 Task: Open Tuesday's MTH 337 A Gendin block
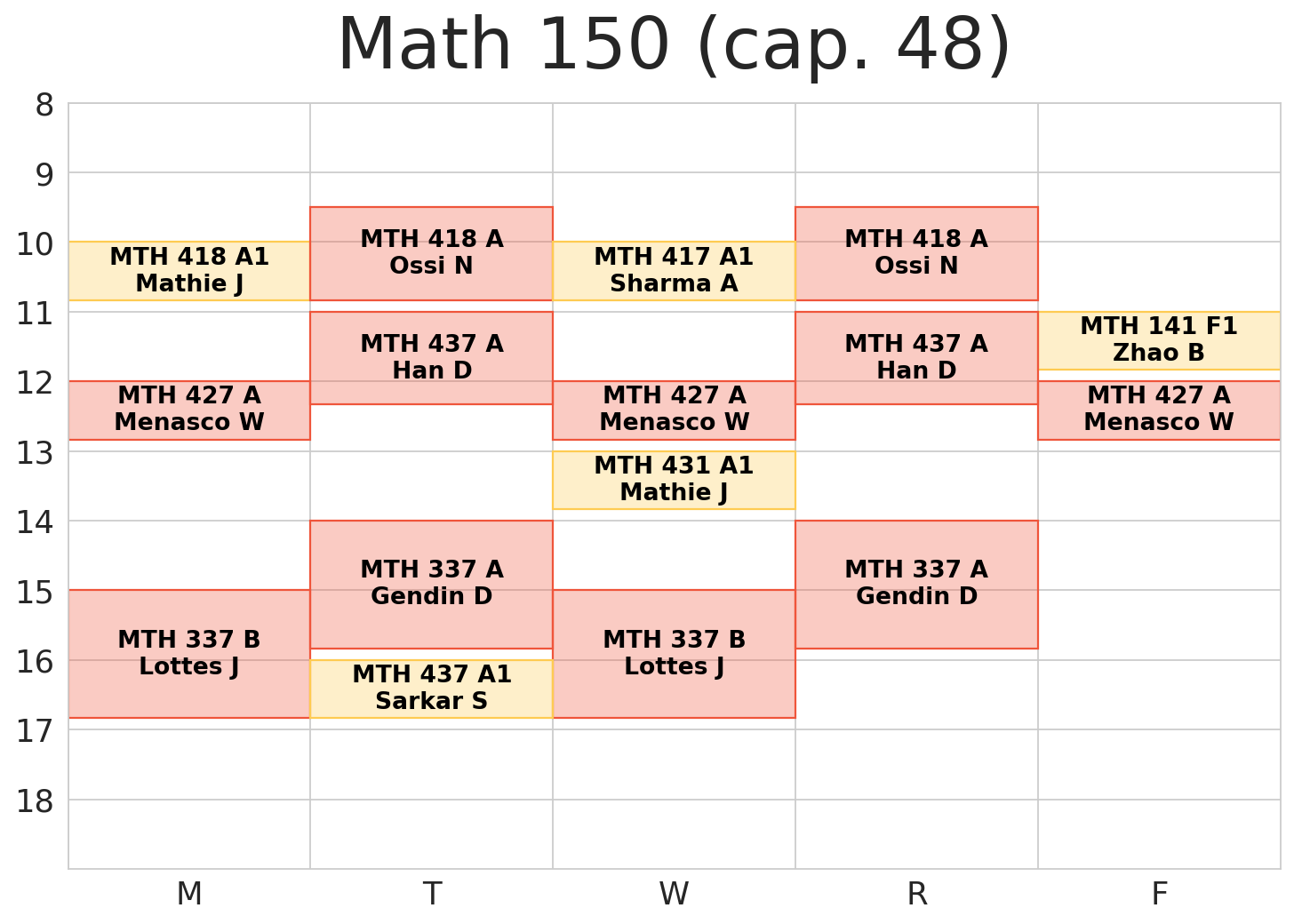(x=431, y=584)
